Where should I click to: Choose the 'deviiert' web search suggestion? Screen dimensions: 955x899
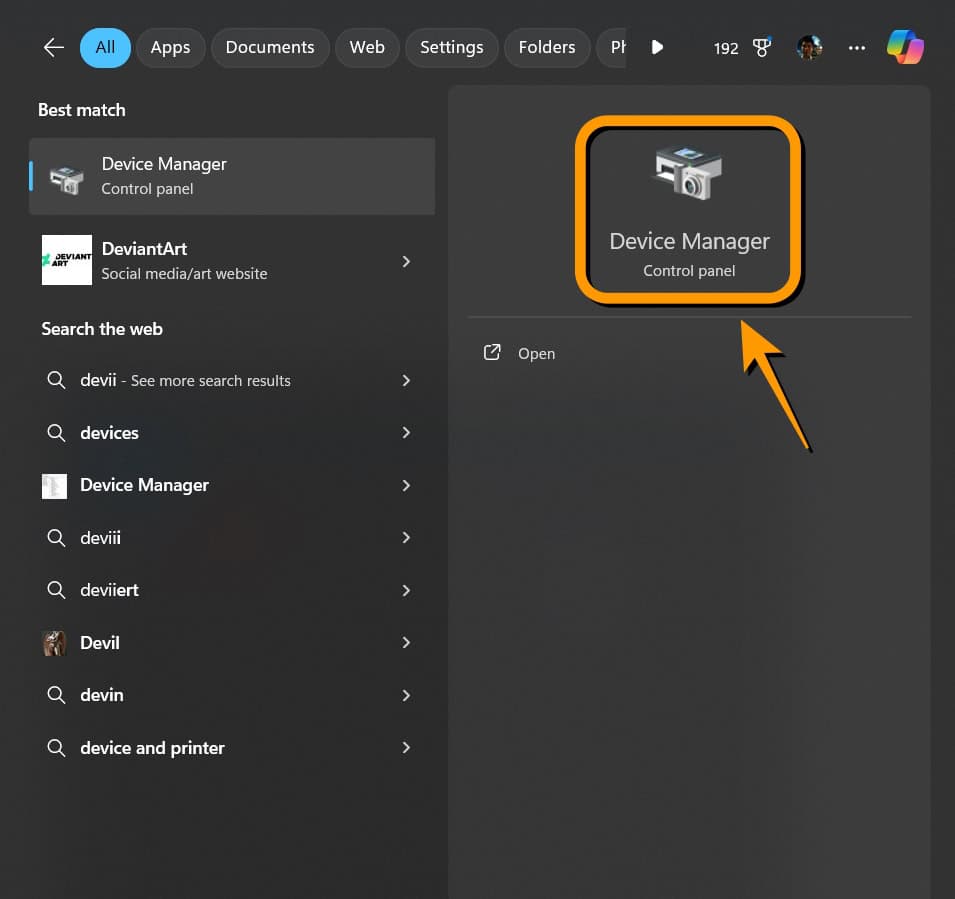tap(109, 590)
